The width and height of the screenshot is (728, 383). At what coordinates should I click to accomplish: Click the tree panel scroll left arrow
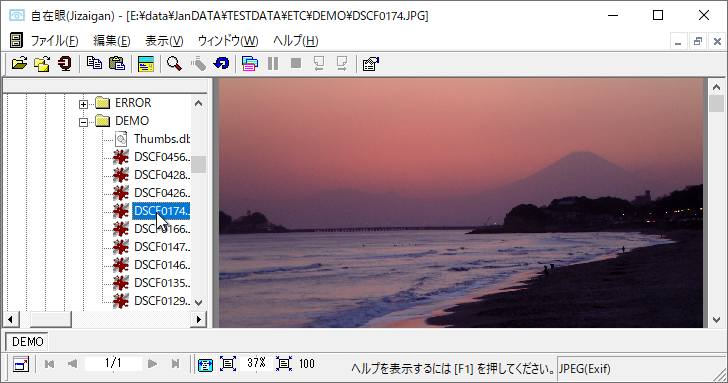coord(11,319)
